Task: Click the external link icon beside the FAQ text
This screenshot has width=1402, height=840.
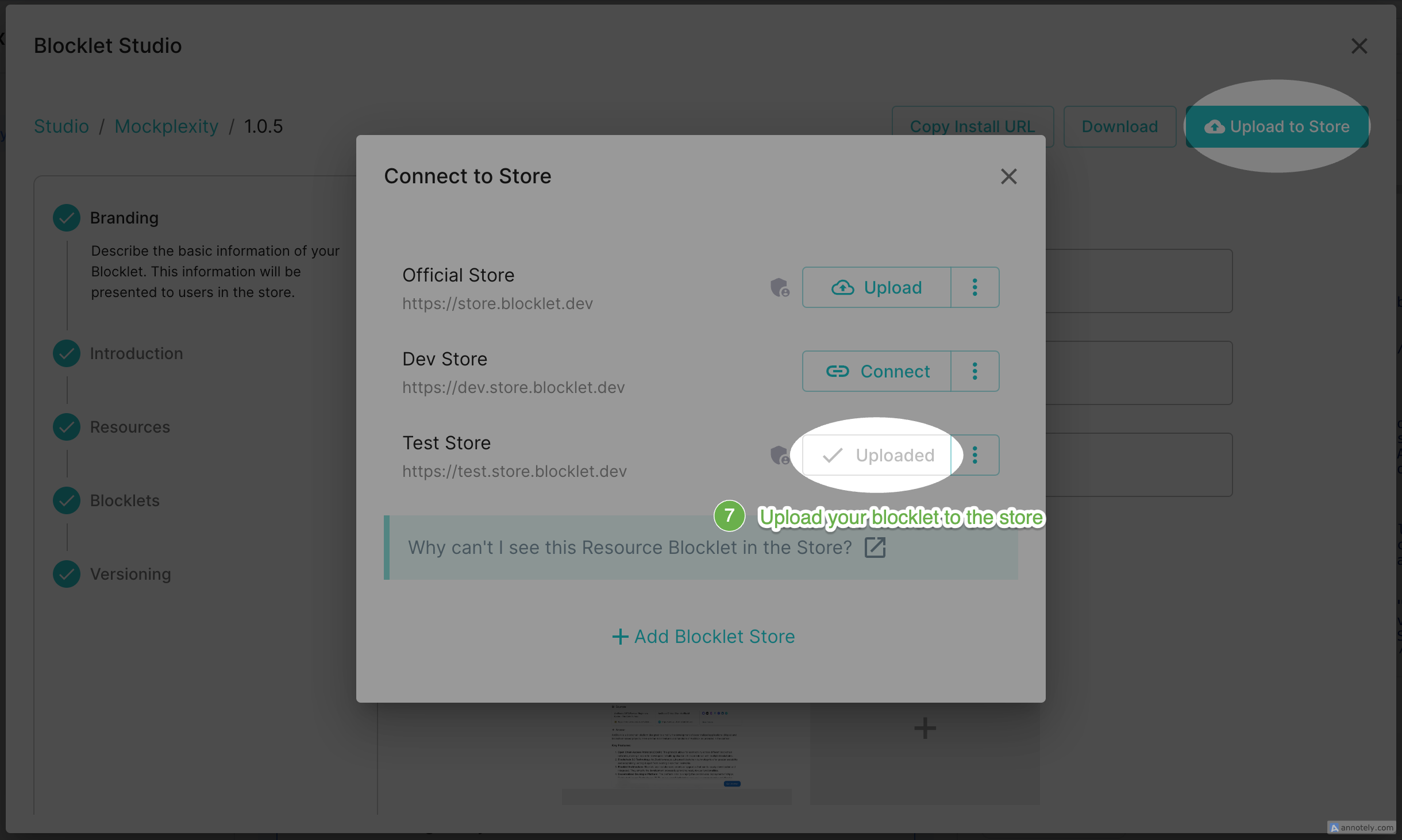Action: tap(875, 547)
